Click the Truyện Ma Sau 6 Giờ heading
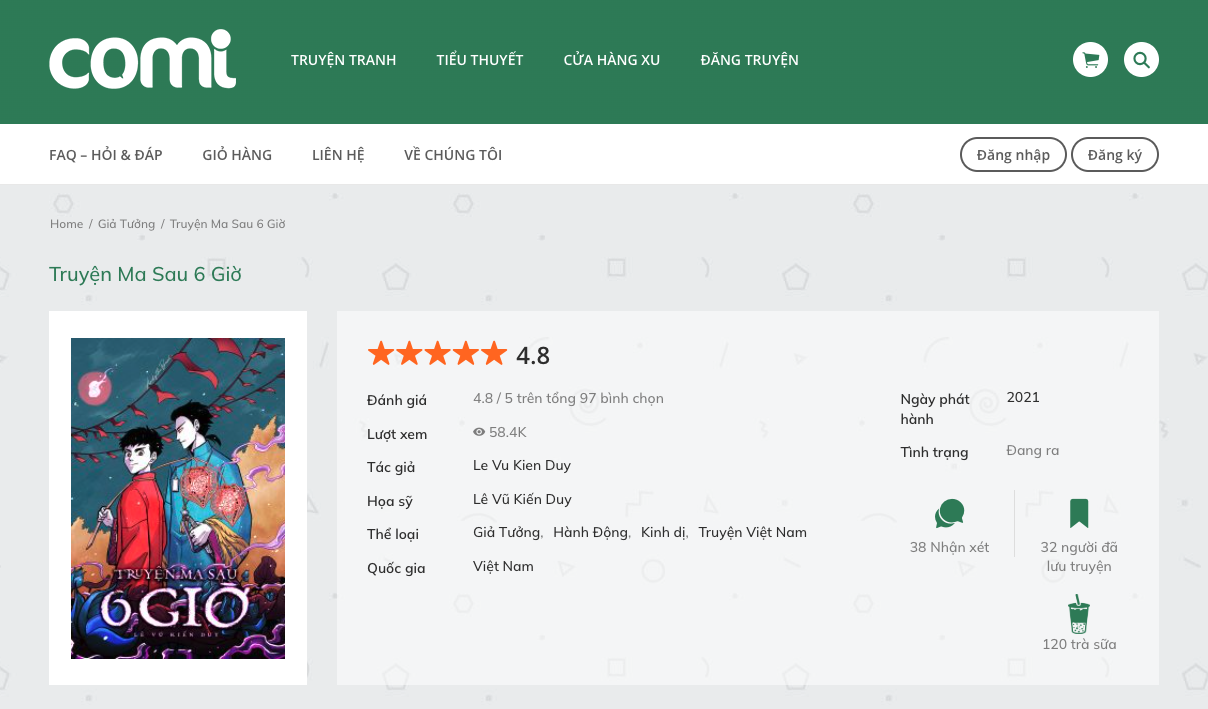The width and height of the screenshot is (1208, 709). (x=145, y=274)
